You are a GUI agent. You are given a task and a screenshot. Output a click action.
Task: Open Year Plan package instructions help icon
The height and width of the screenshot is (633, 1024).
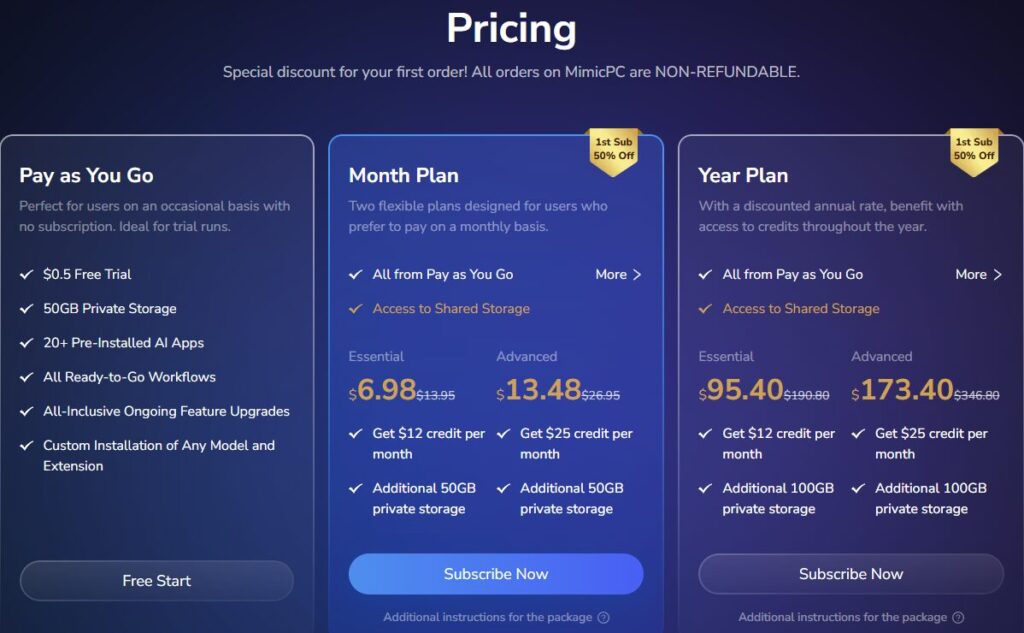[958, 617]
